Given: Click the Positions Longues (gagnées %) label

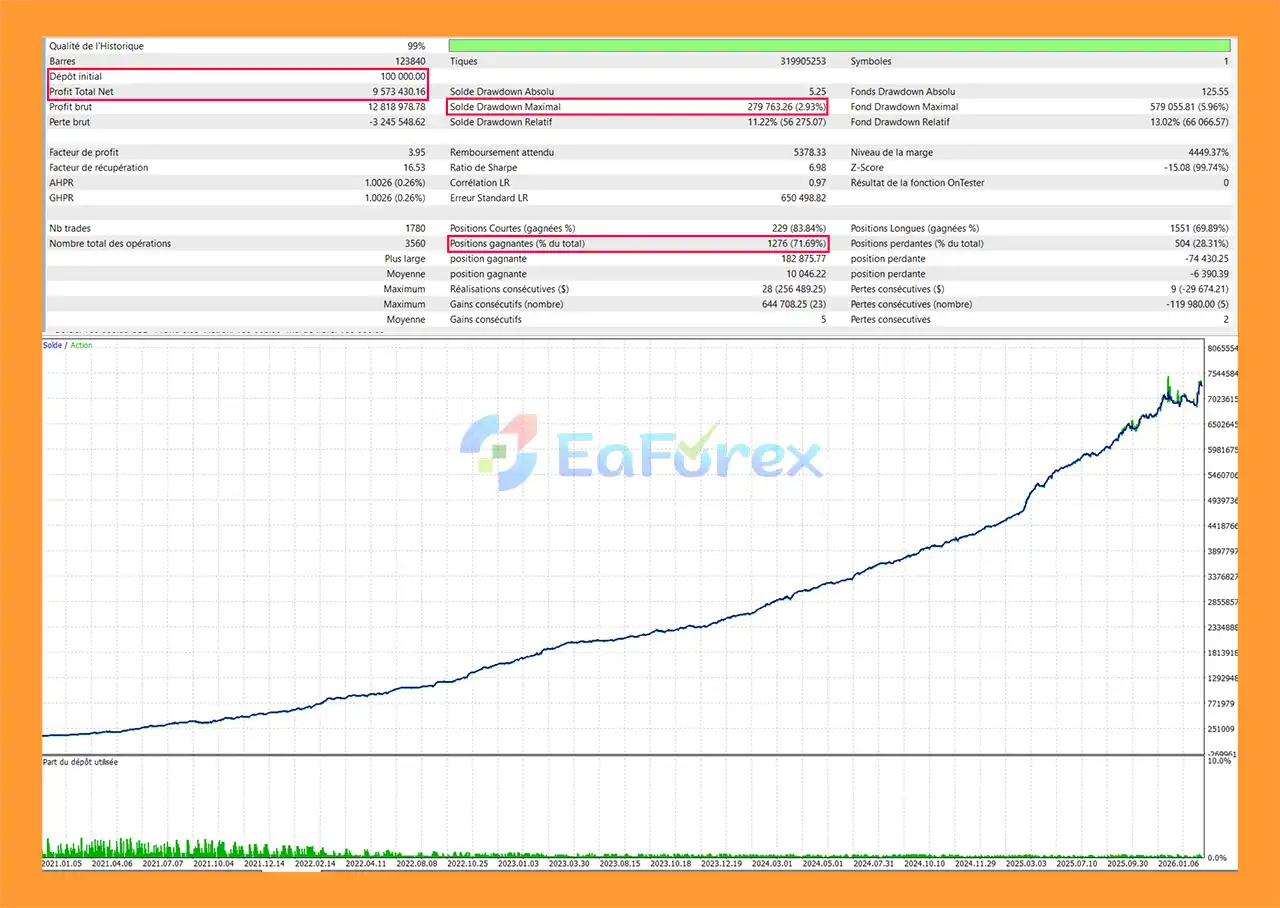Looking at the screenshot, I should click(914, 229).
